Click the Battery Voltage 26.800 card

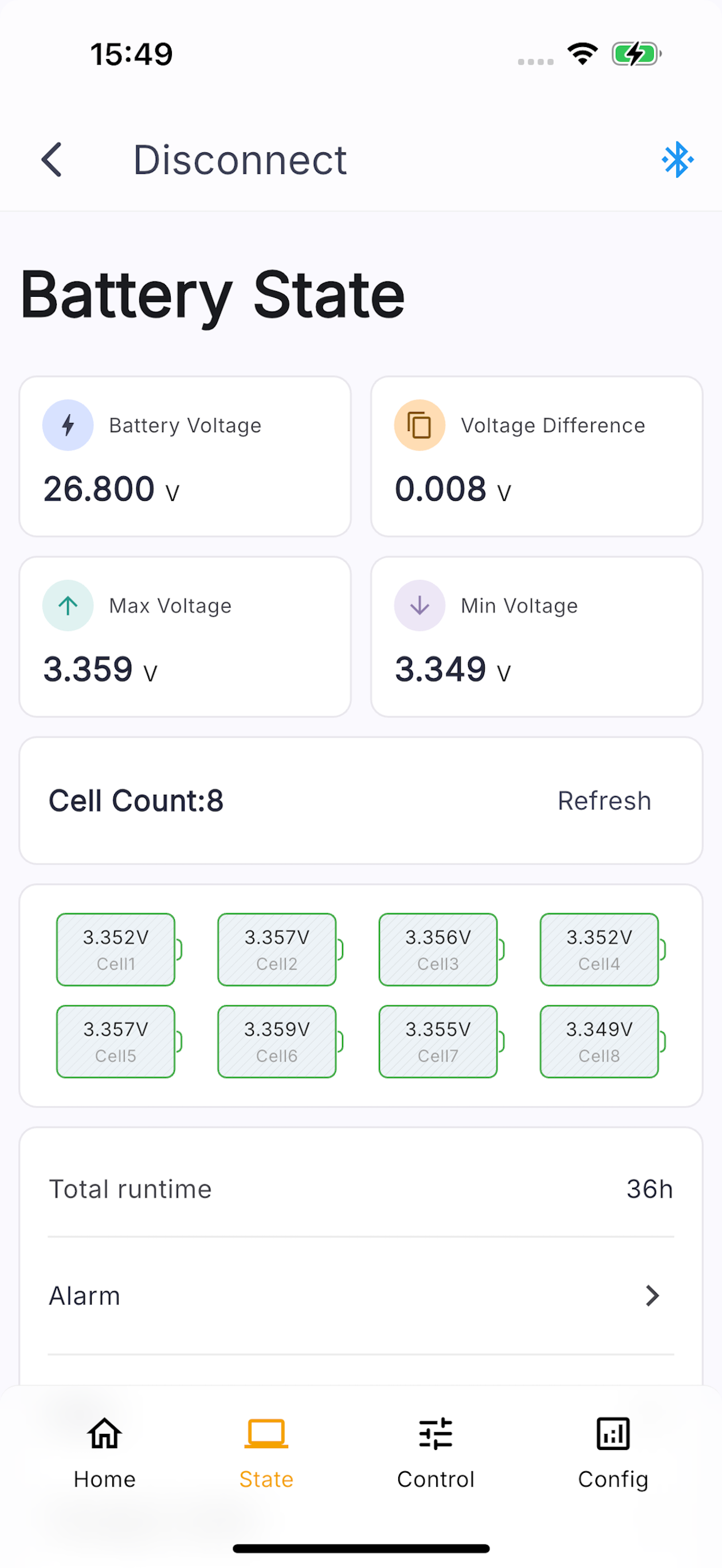185,456
